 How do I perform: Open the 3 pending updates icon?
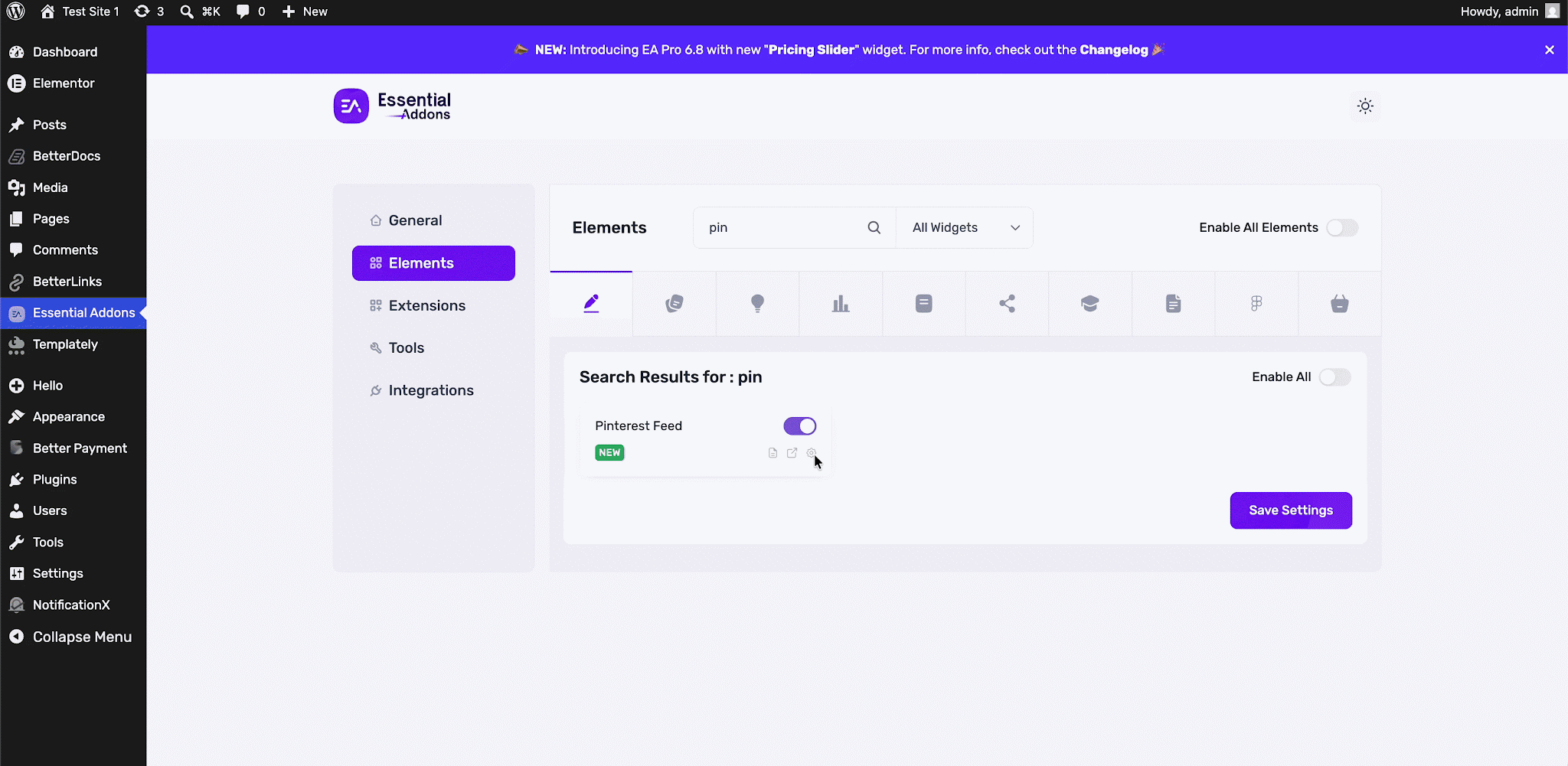coord(149,11)
